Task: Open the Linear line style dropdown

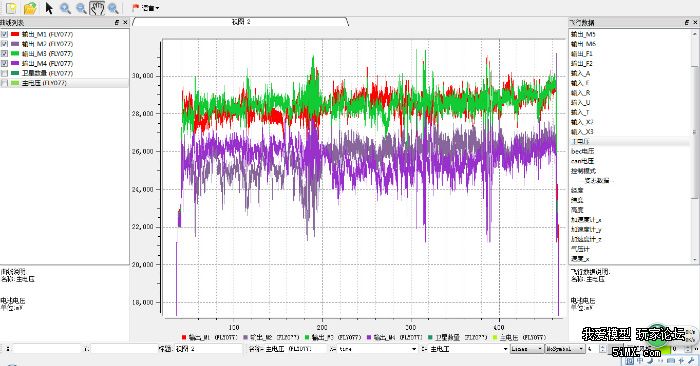Action: [x=526, y=349]
